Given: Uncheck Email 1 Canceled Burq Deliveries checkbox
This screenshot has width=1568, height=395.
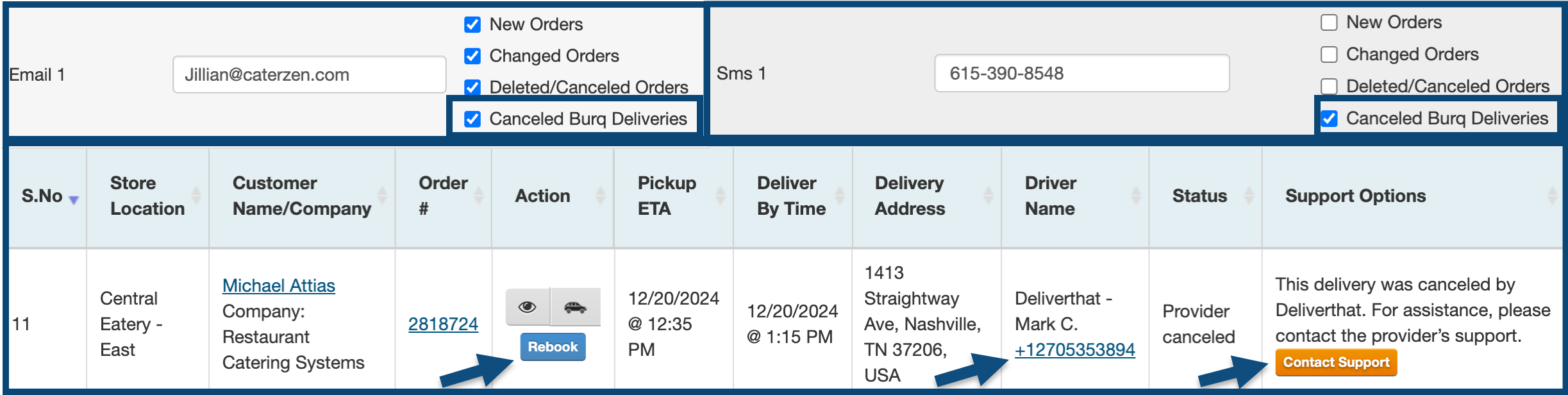Looking at the screenshot, I should click(x=472, y=119).
